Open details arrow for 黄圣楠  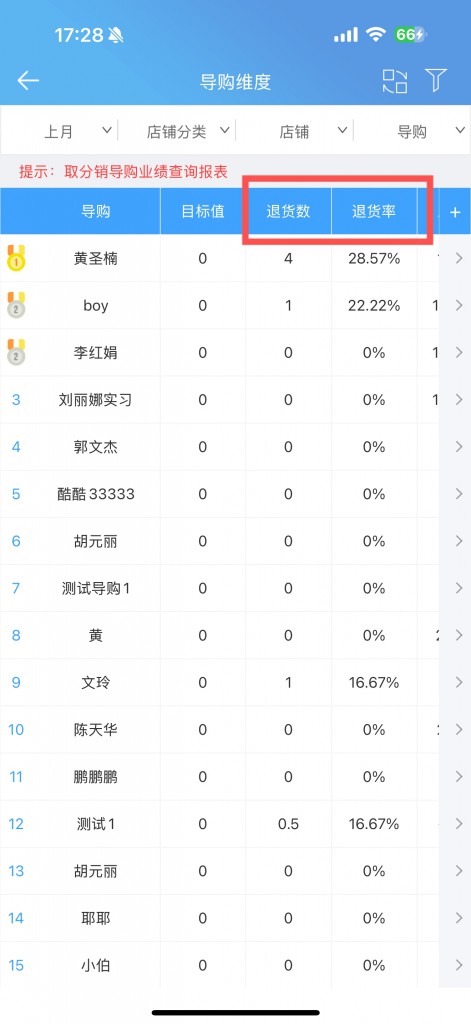pos(459,259)
